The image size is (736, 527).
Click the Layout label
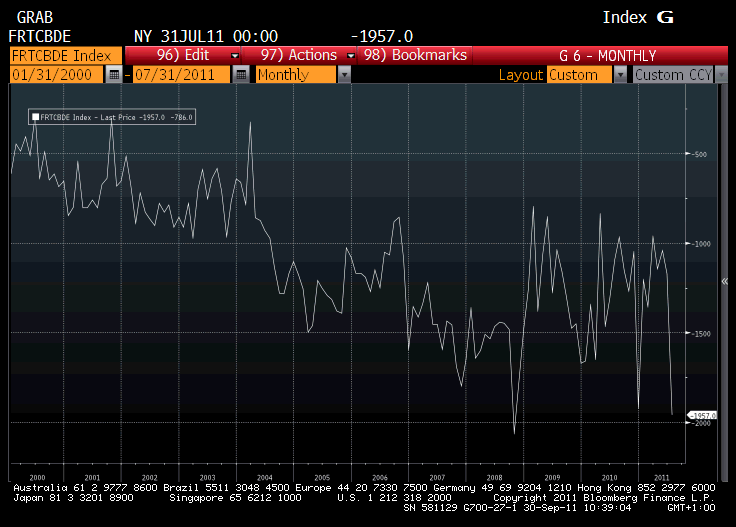pos(521,75)
